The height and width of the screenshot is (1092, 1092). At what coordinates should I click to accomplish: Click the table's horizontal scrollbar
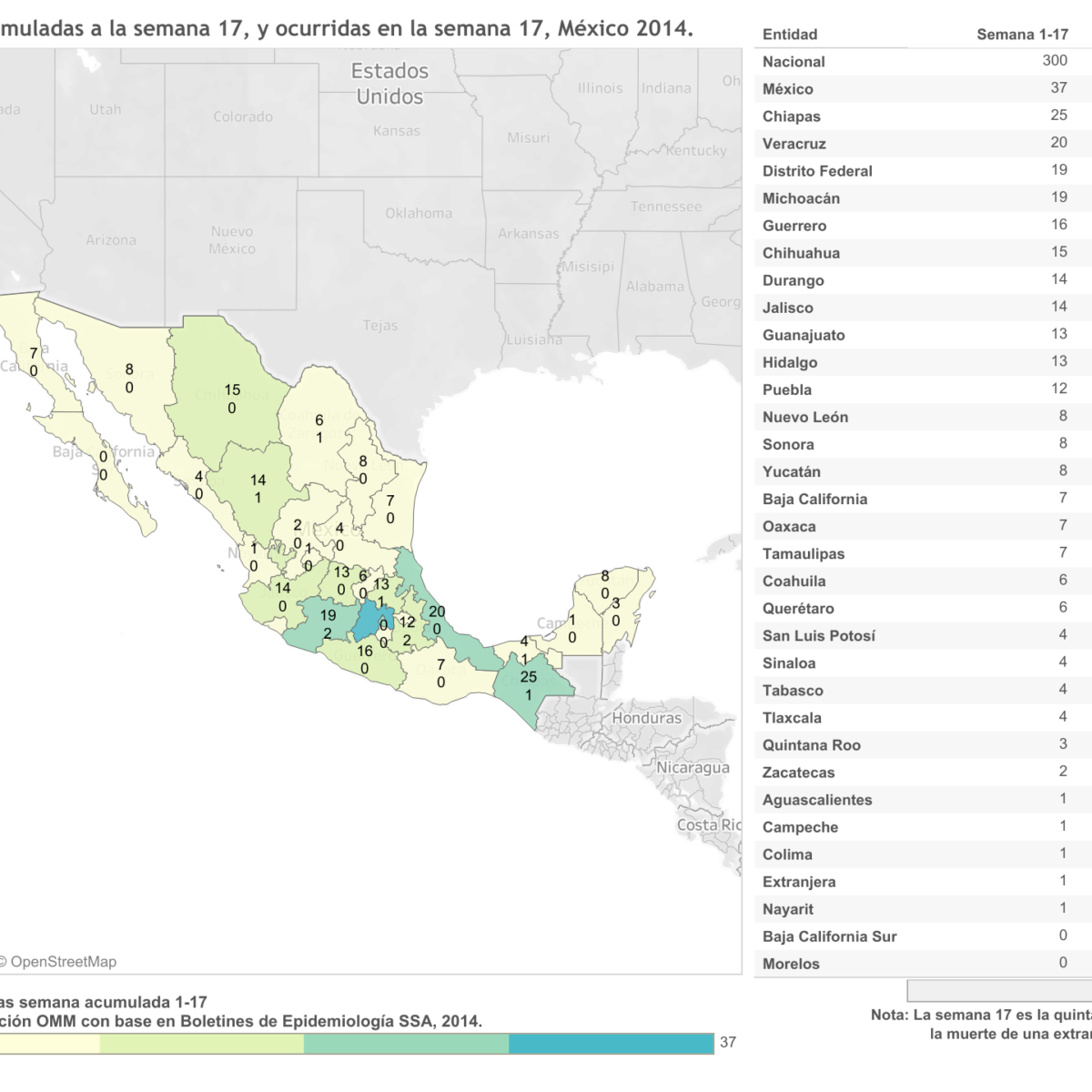click(998, 990)
